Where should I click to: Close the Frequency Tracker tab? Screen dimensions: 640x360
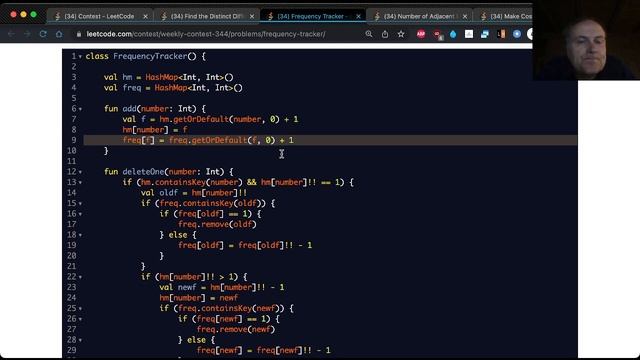pos(358,16)
